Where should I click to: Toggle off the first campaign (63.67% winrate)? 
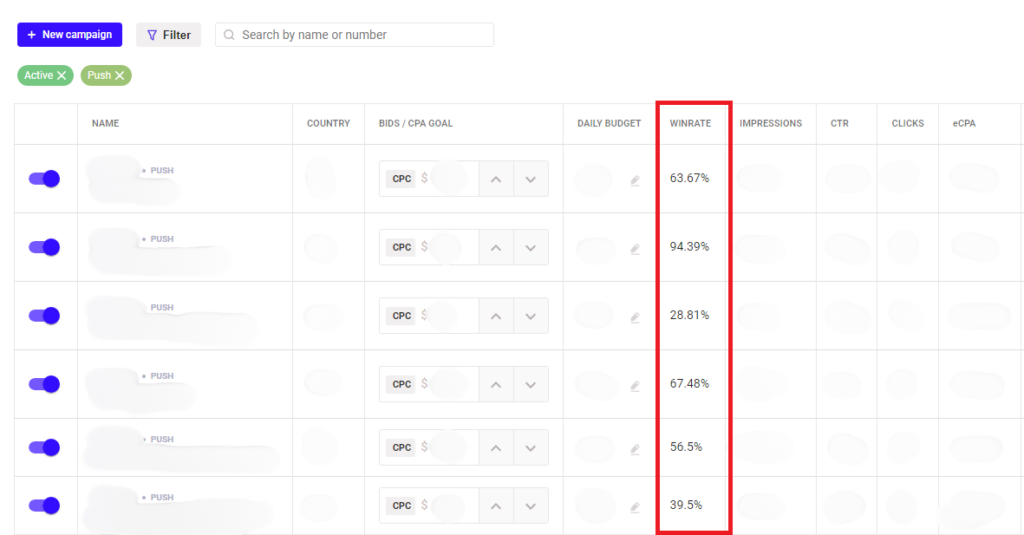[x=44, y=179]
